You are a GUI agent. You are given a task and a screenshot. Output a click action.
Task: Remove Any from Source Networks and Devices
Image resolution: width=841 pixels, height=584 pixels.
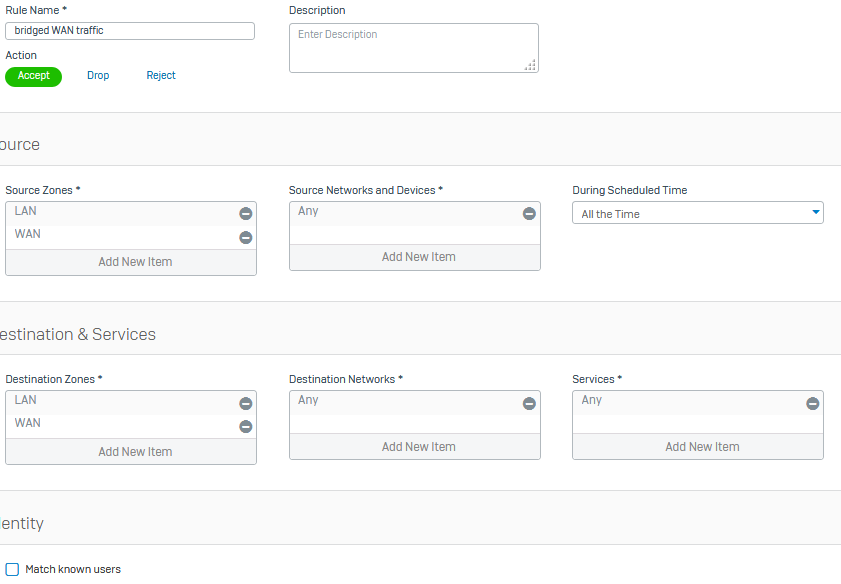(x=529, y=213)
